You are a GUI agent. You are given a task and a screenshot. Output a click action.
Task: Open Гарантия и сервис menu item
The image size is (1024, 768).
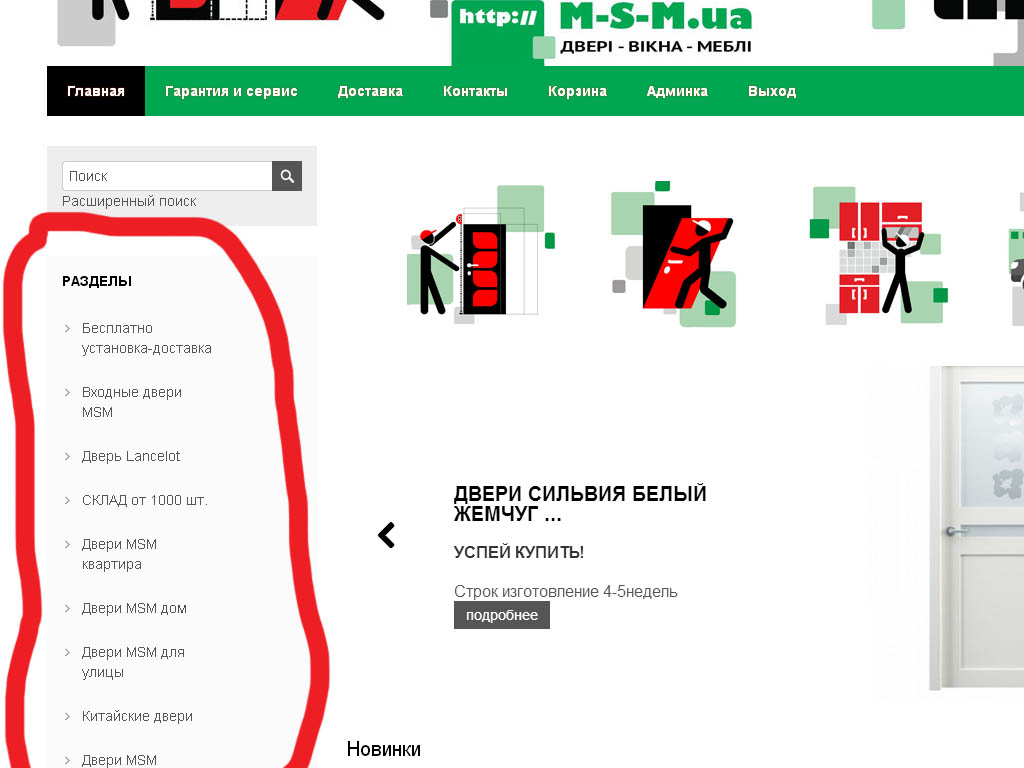coord(231,91)
